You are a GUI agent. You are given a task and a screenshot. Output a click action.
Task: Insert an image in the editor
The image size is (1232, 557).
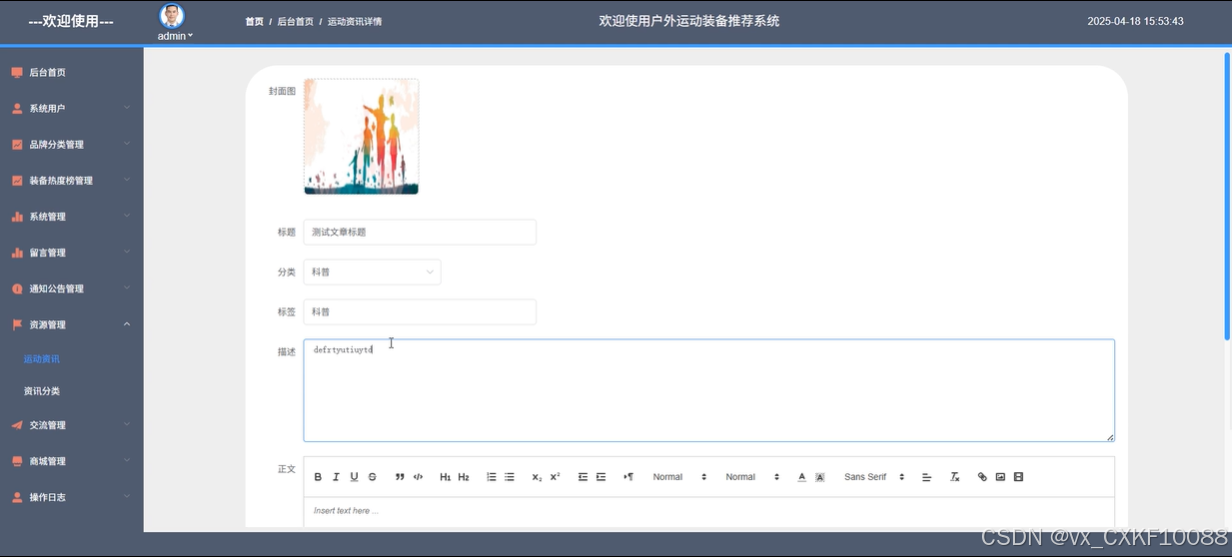click(1000, 477)
